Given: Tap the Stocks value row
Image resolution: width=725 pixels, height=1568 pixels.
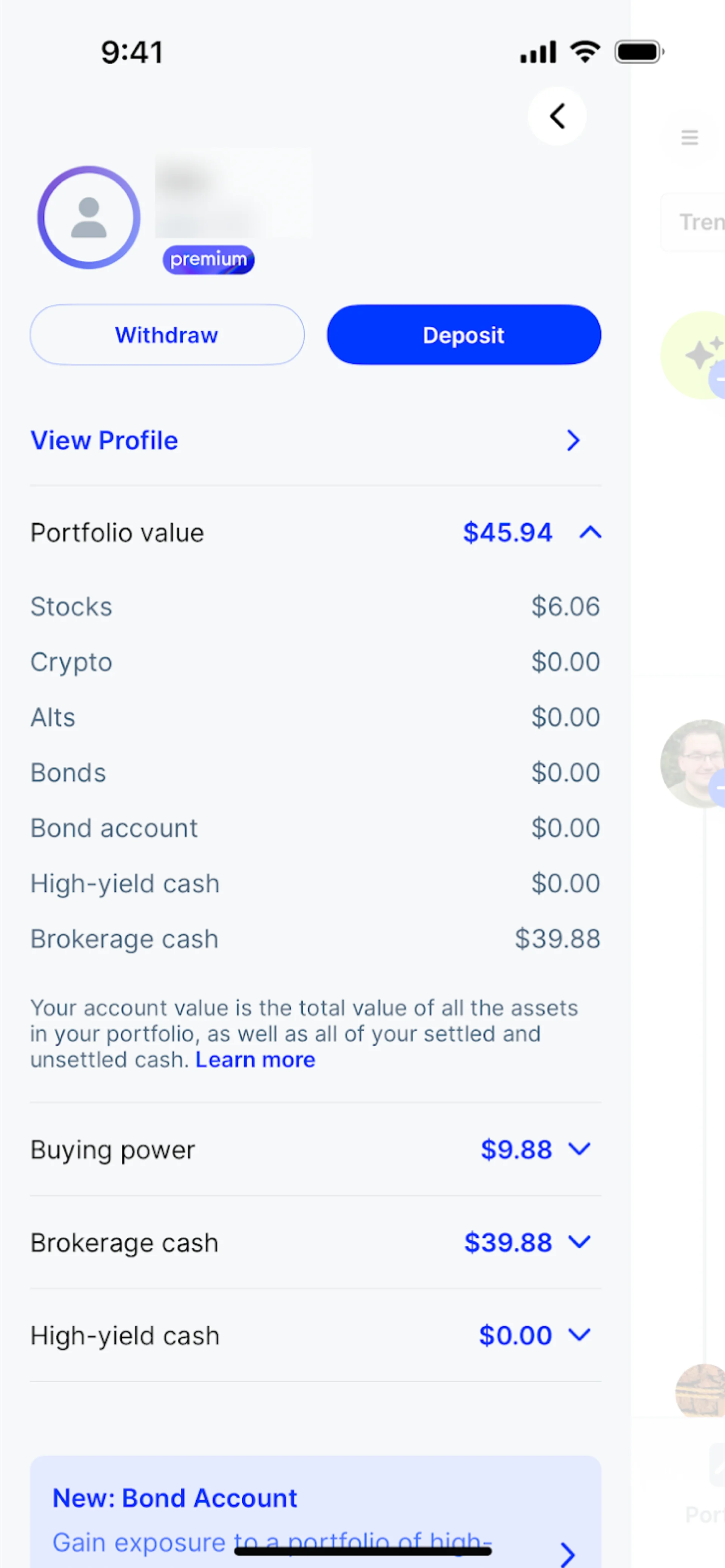Looking at the screenshot, I should click(315, 607).
